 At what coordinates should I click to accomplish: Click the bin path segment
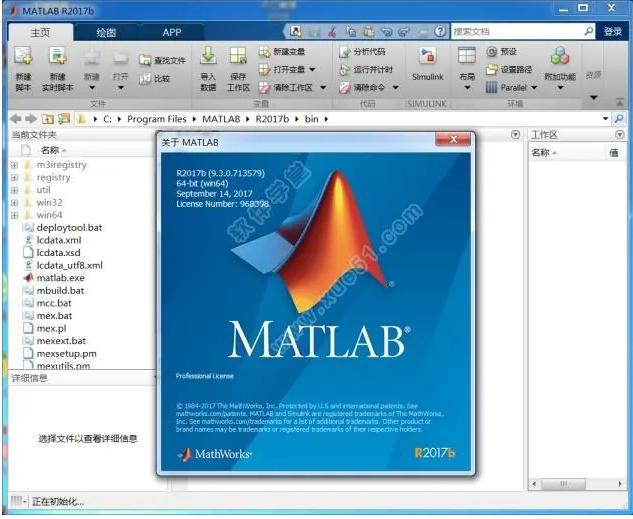click(x=311, y=119)
